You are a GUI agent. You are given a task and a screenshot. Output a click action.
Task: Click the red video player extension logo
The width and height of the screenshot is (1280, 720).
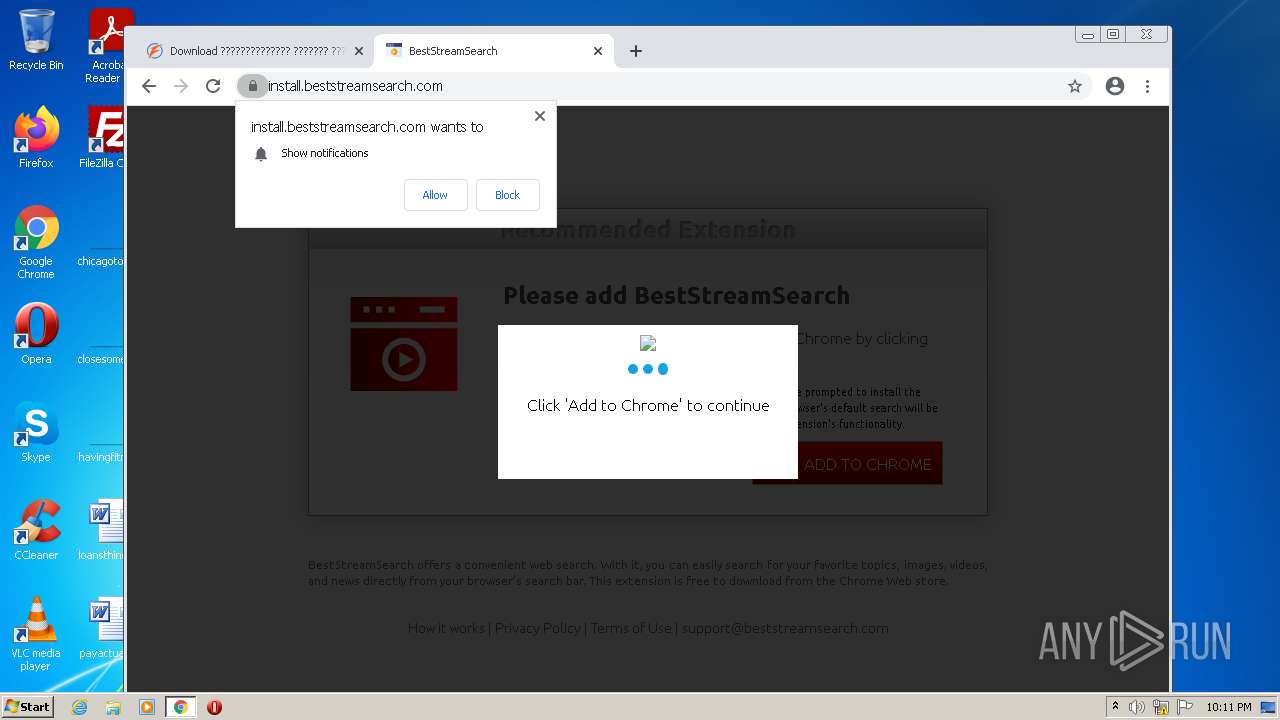(404, 343)
